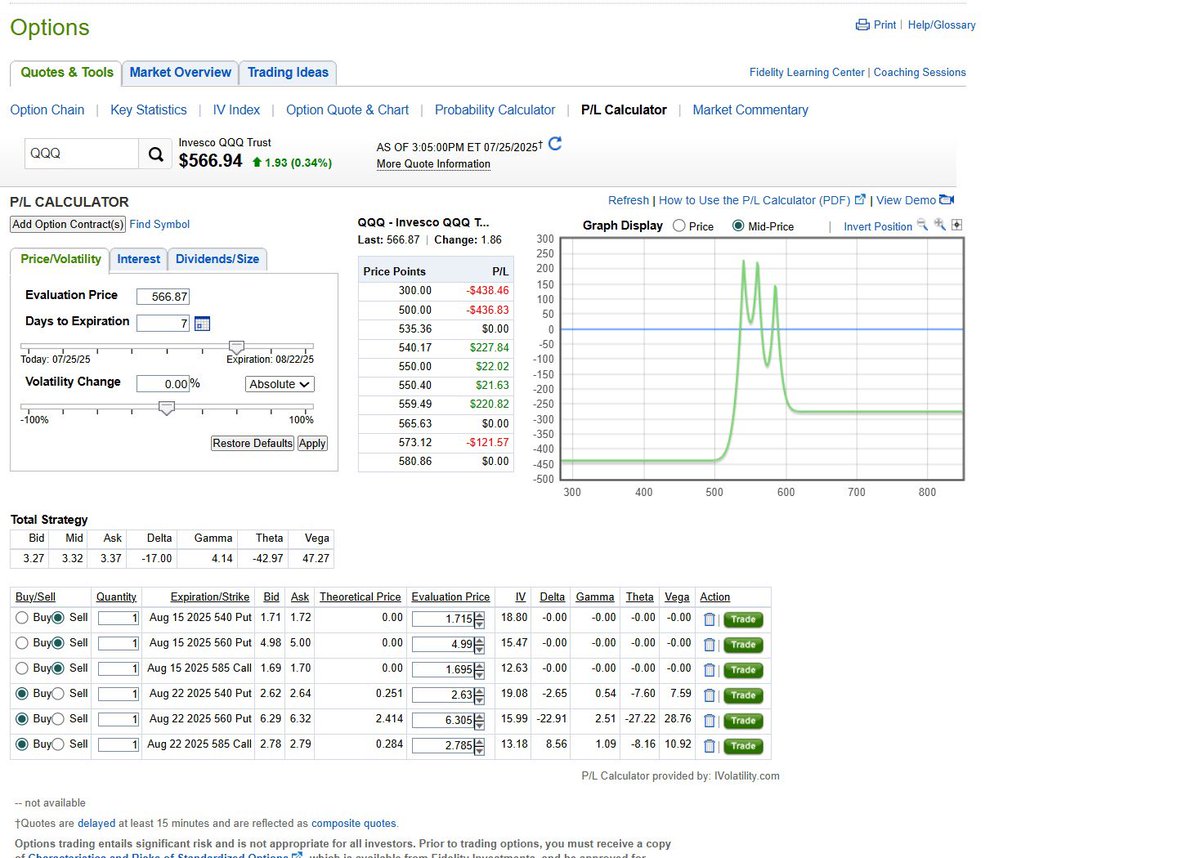Click Trade for Aug 15 2025 560 Put
This screenshot has width=1200, height=858.
743,644
